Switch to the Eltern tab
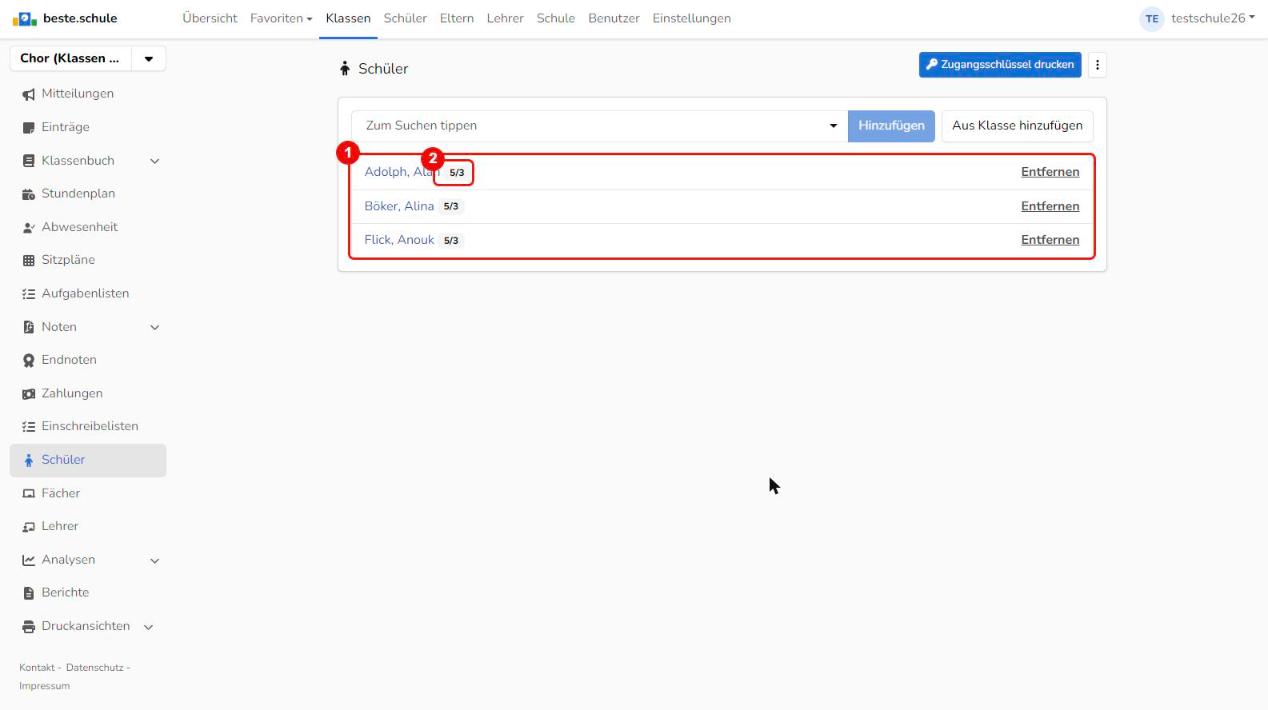The width and height of the screenshot is (1268, 710). click(457, 18)
